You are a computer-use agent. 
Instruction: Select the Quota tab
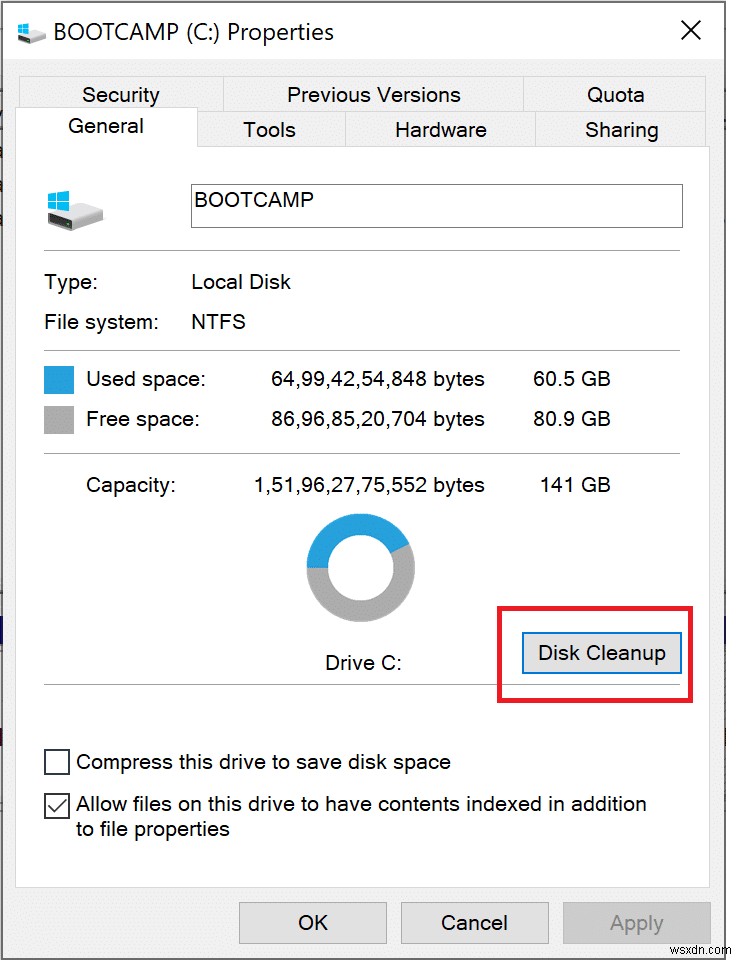[615, 94]
